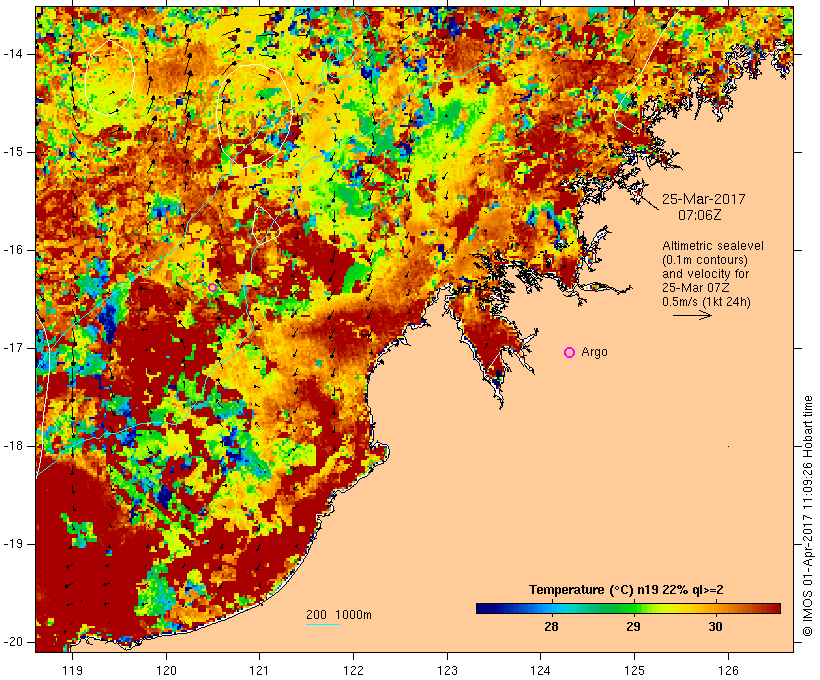Click the '126' longitude axis label

728,670
